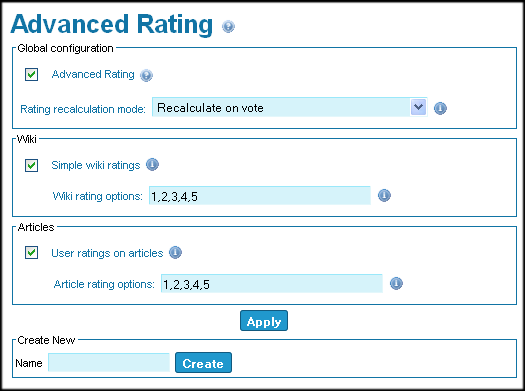Screen dimensions: 525x391
Task: Select the Recalculate on vote combo box
Action: point(290,107)
